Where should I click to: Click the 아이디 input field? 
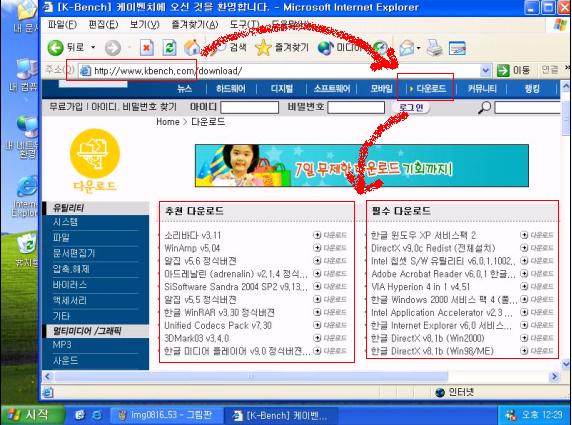250,108
